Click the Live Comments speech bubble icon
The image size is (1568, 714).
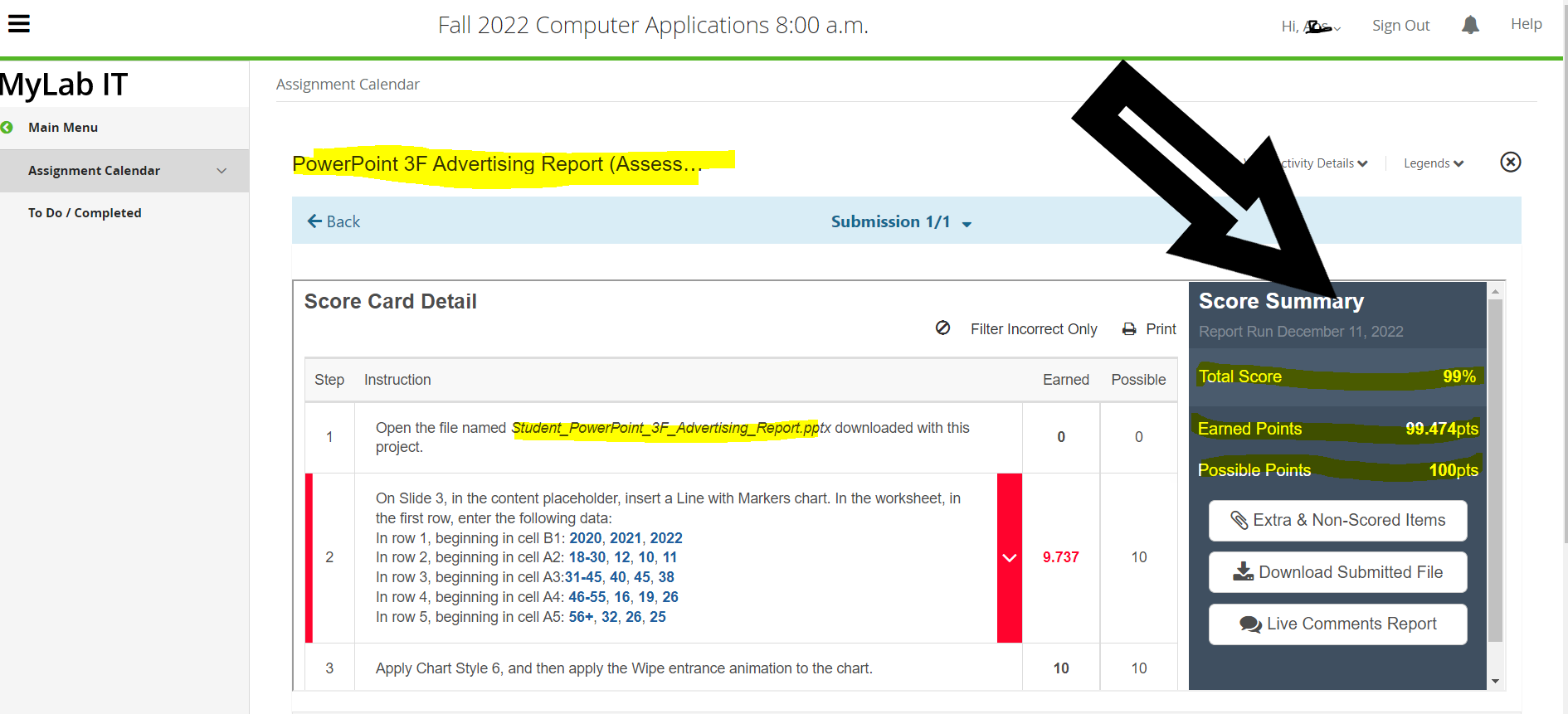click(1251, 624)
